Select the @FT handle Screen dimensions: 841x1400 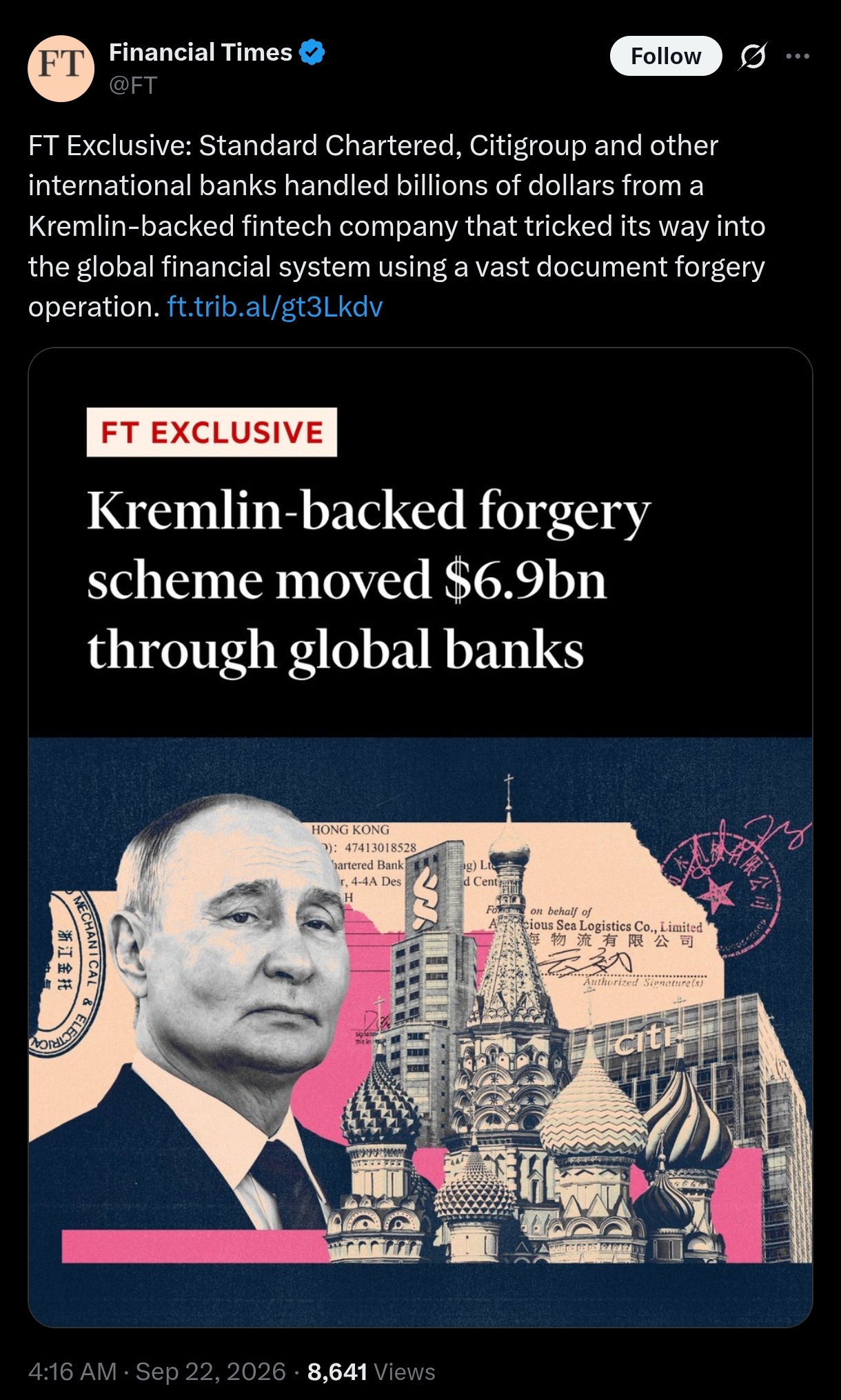(133, 85)
